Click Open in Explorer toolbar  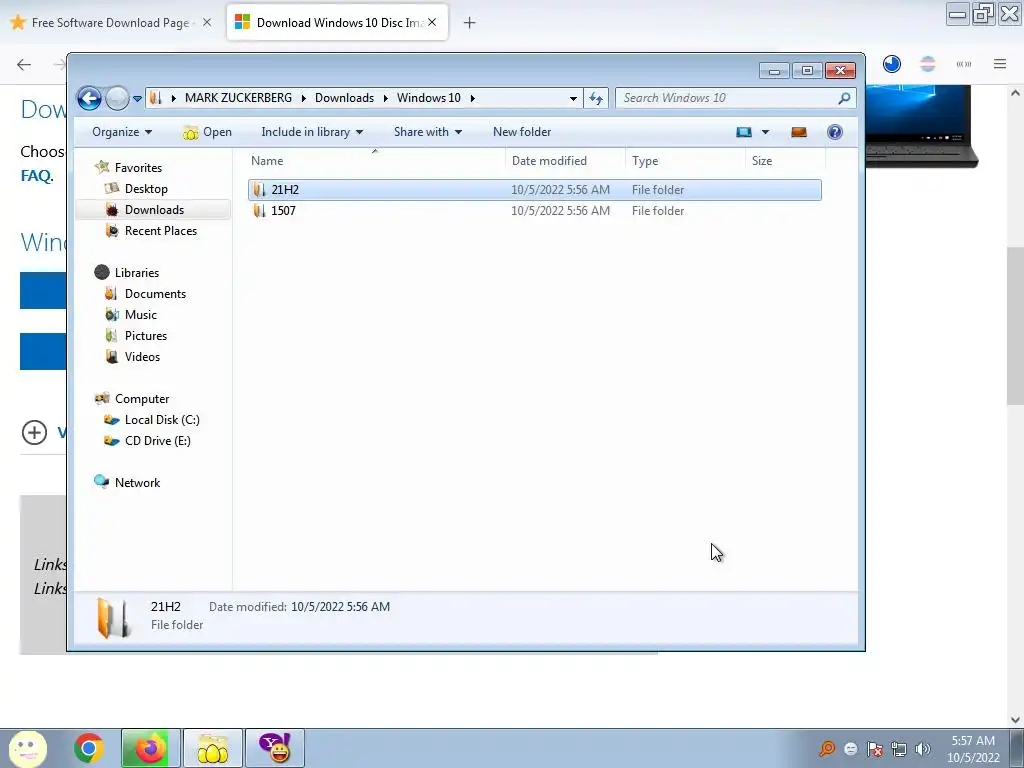[208, 132]
